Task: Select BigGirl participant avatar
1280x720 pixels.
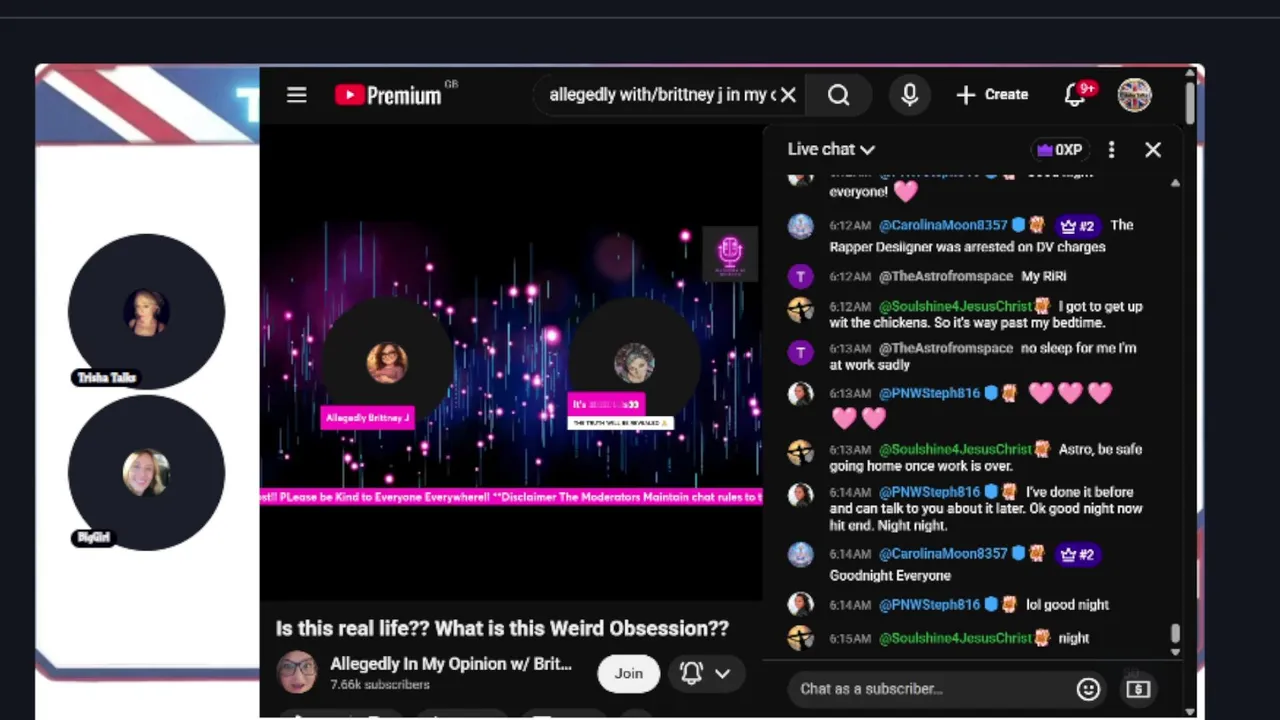Action: click(146, 472)
